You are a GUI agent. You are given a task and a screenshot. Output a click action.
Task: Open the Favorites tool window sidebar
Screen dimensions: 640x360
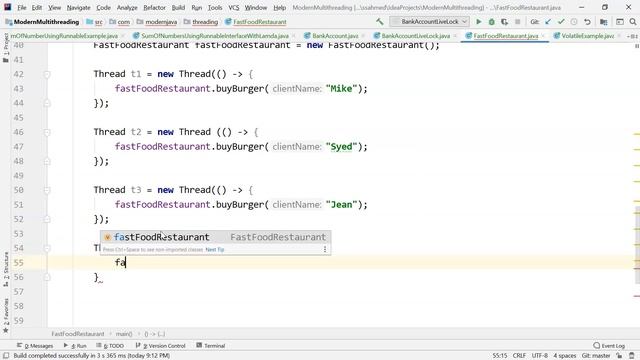[x=6, y=316]
